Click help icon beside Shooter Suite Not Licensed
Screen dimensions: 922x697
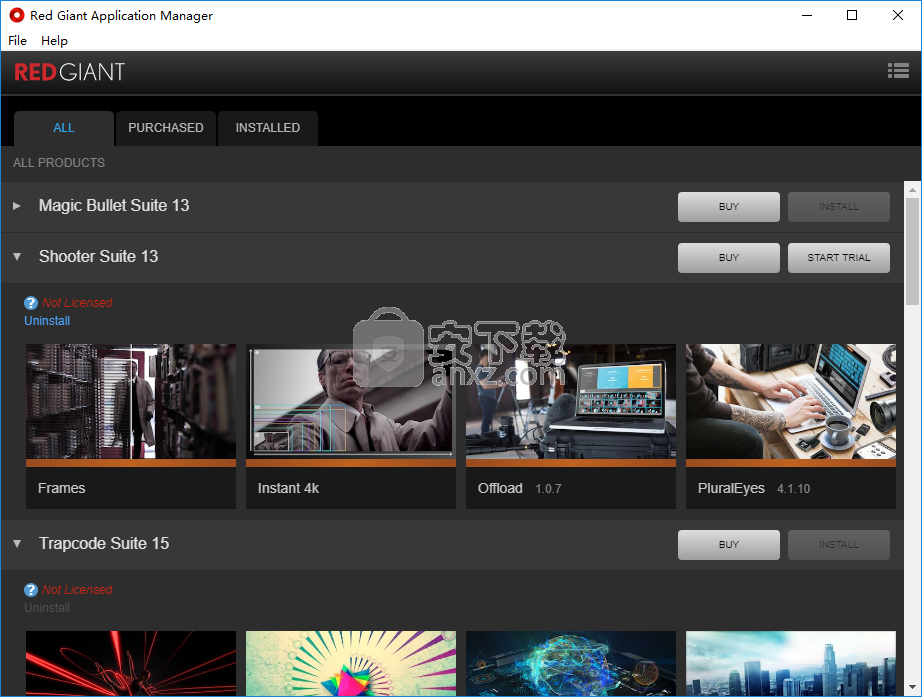pyautogui.click(x=31, y=303)
